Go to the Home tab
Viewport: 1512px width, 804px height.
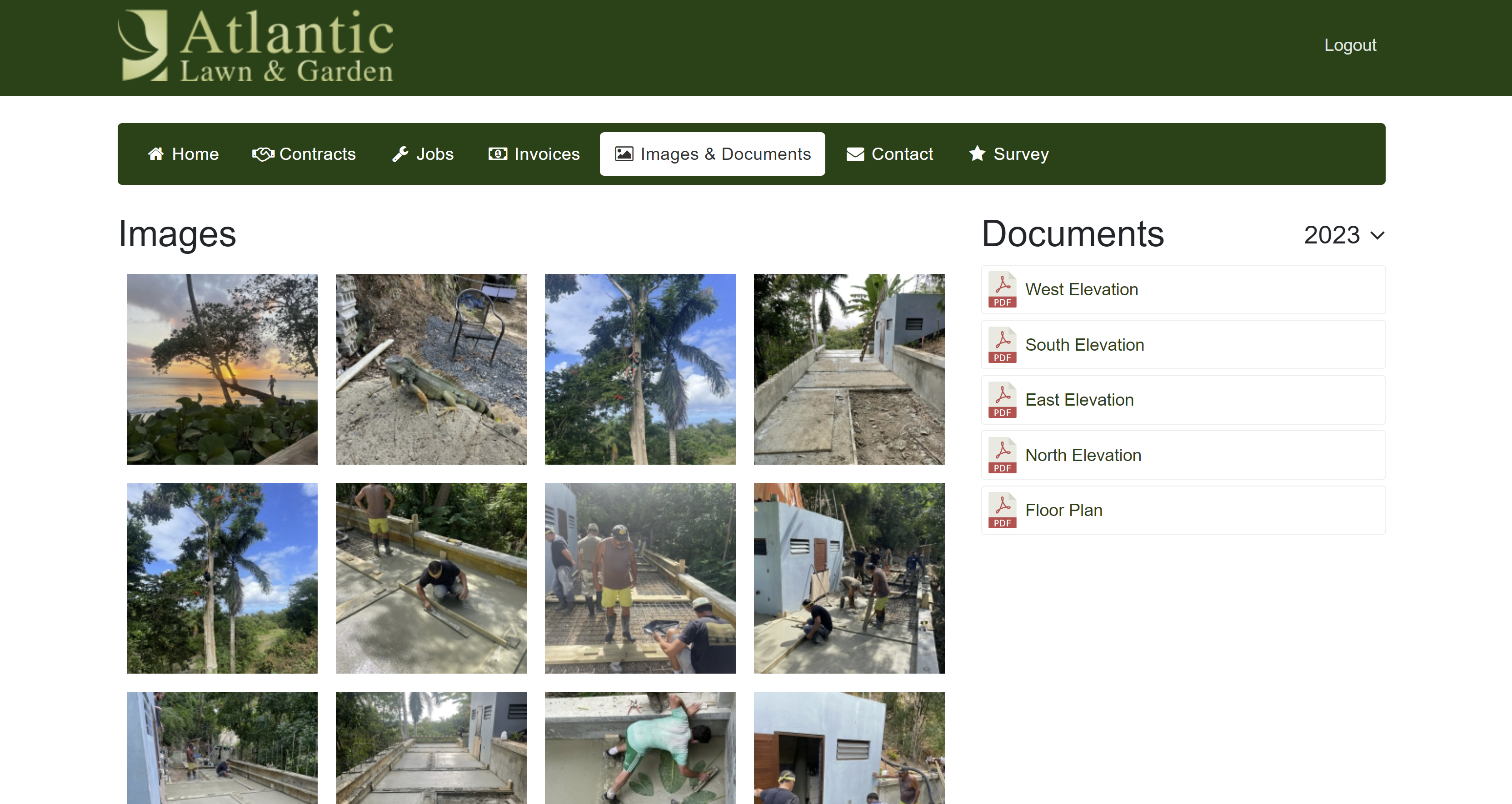click(x=183, y=154)
